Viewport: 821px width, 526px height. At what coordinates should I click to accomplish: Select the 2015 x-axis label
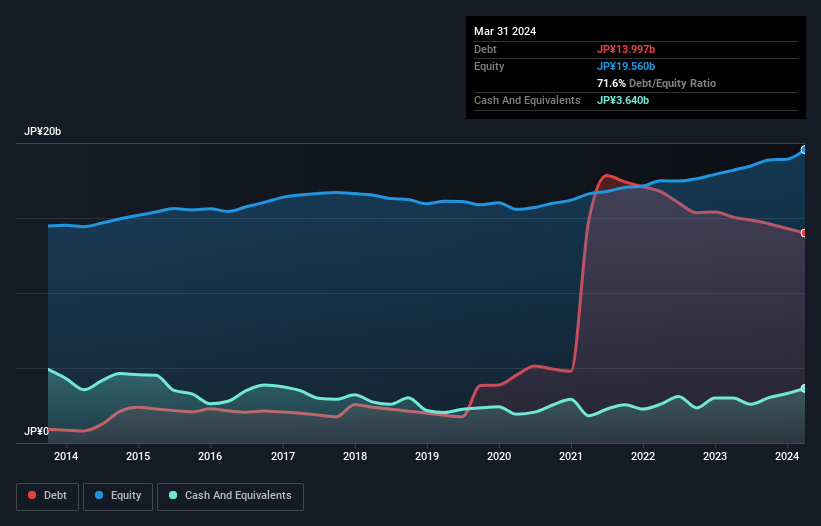(138, 456)
